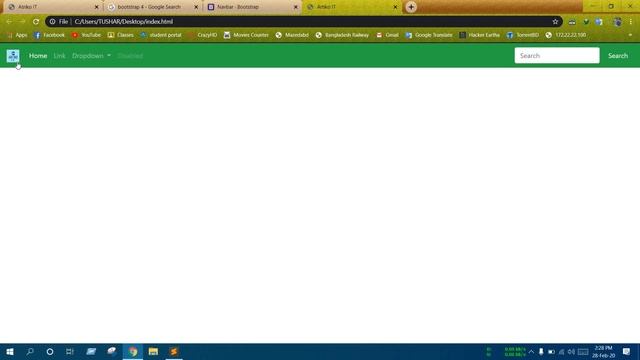Open File Explorer from the taskbar
Viewport: 640px width, 360px height.
click(x=153, y=351)
